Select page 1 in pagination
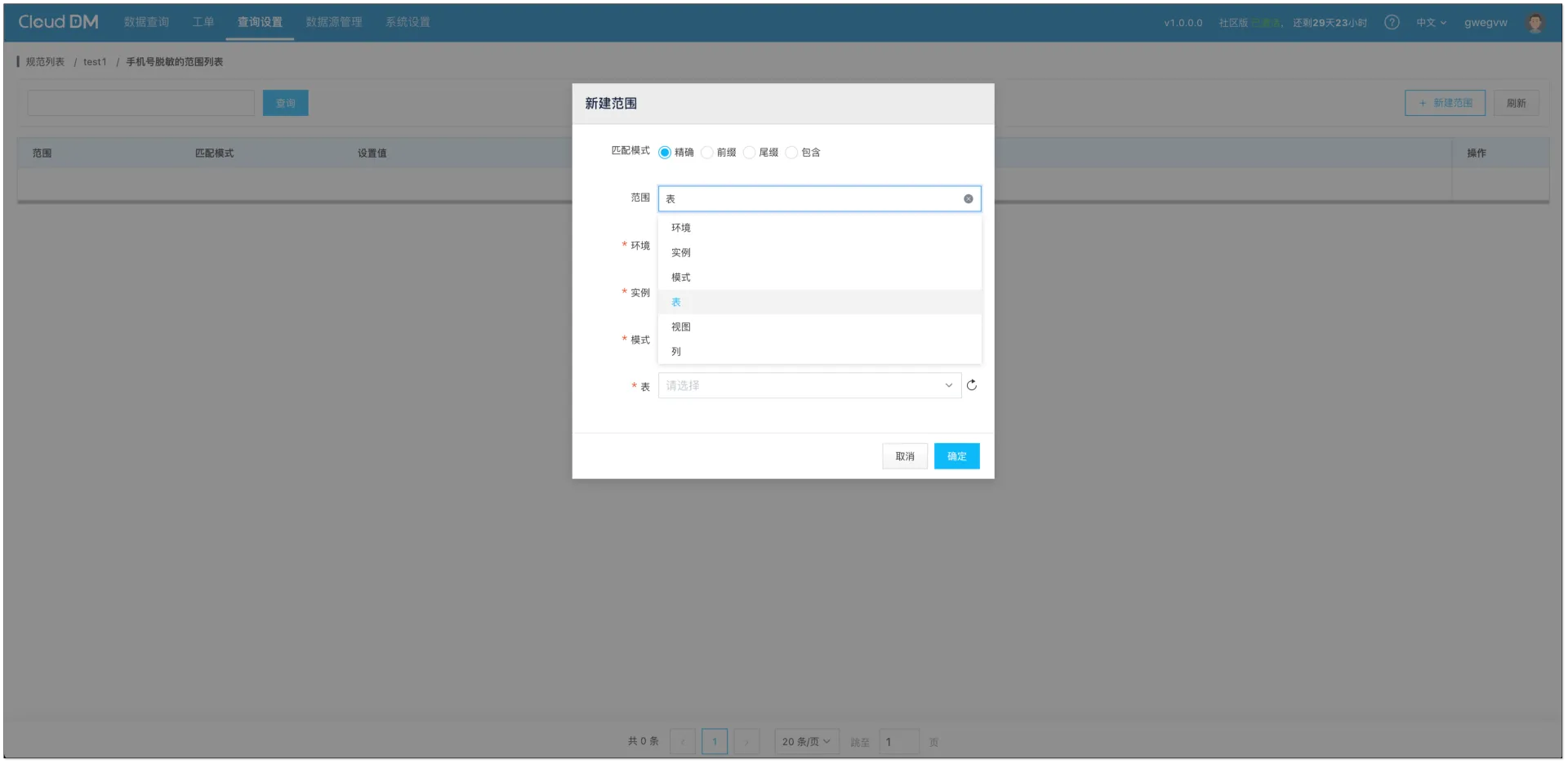The height and width of the screenshot is (764, 1568). (715, 742)
